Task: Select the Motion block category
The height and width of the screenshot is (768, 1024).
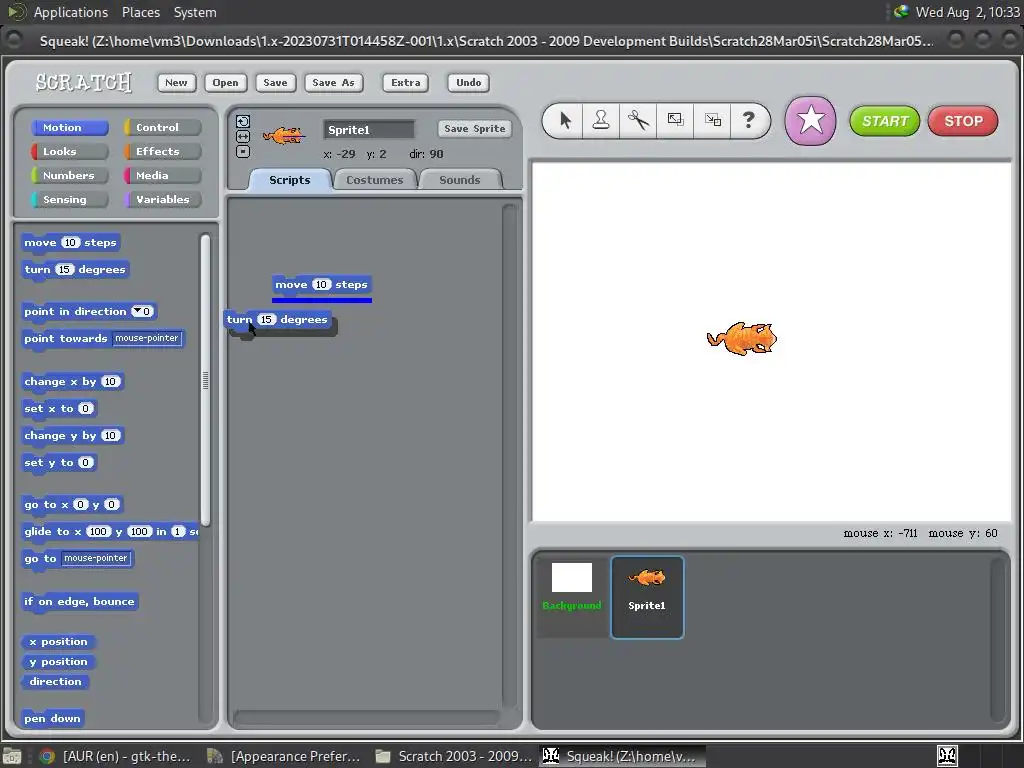Action: (x=69, y=127)
